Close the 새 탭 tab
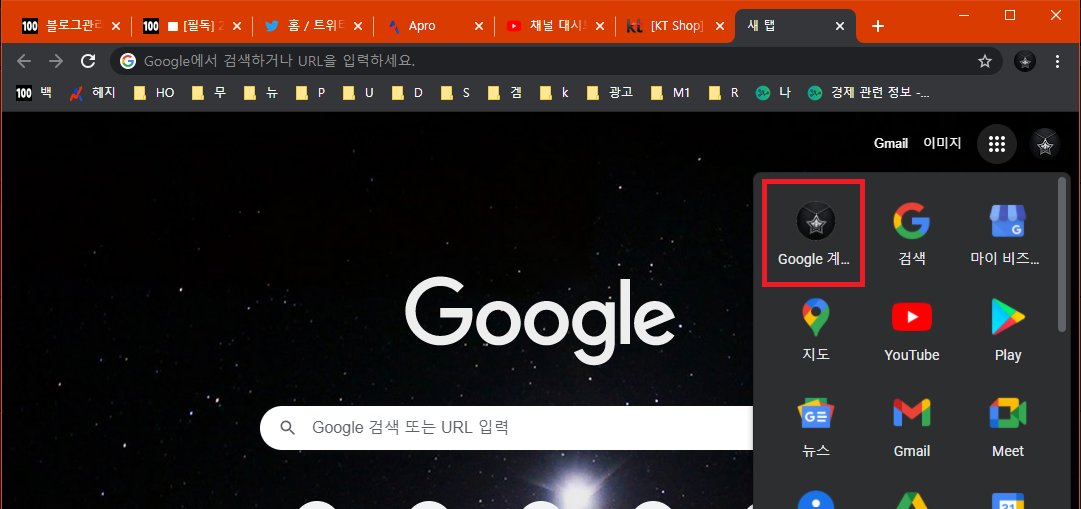This screenshot has width=1081, height=509. tap(840, 26)
